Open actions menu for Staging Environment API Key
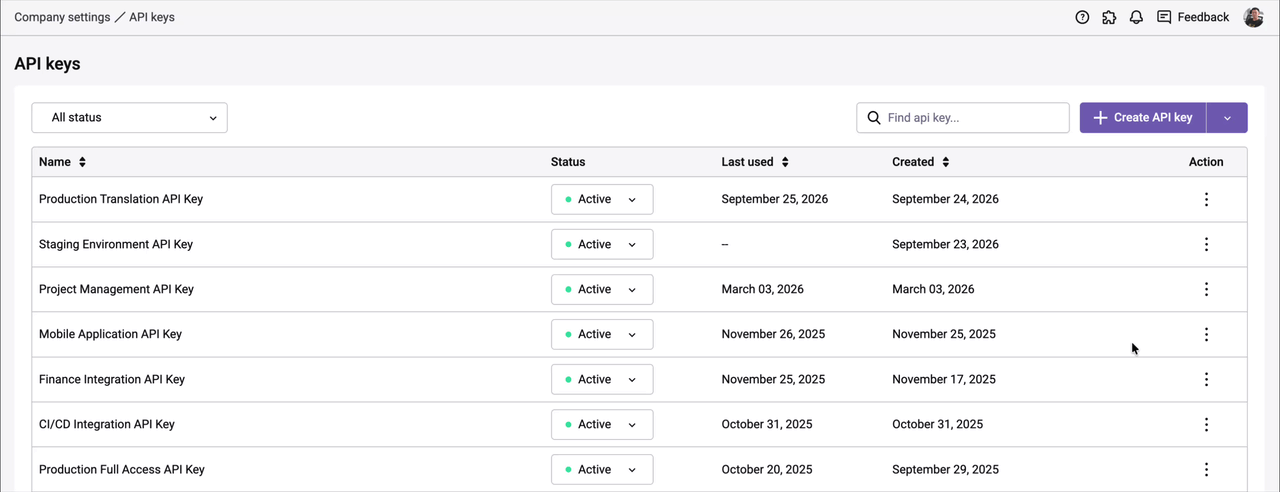The width and height of the screenshot is (1280, 492). 1206,244
